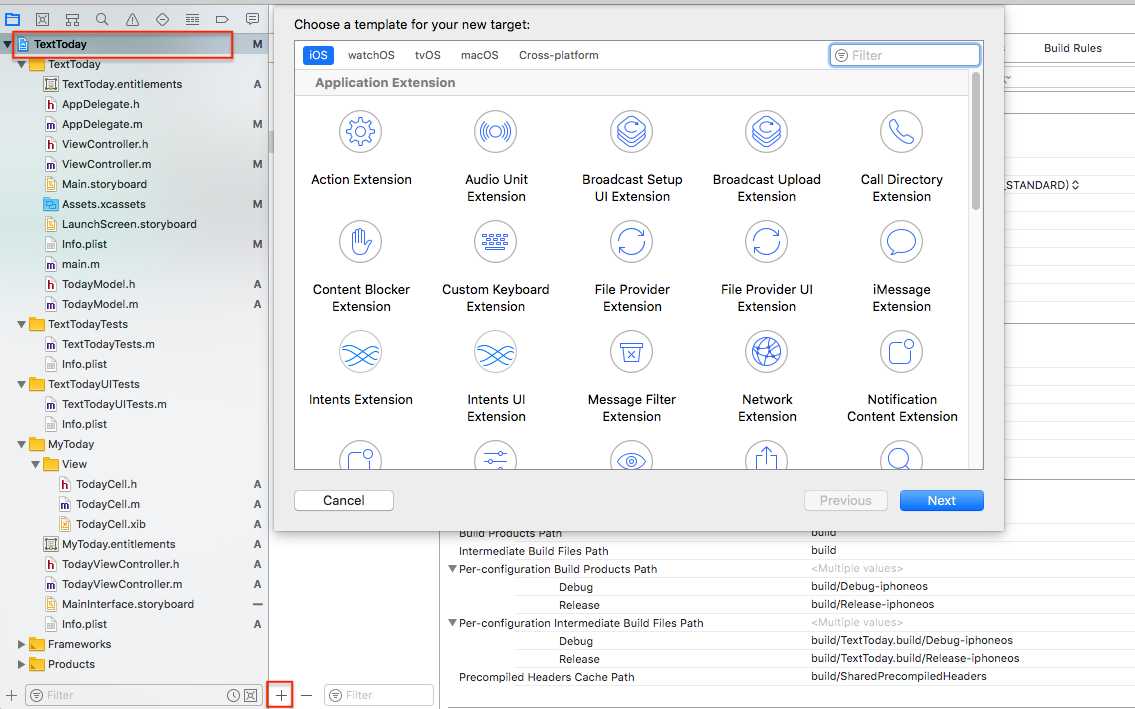Image resolution: width=1135 pixels, height=709 pixels.
Task: Open the Symbol navigator
Action: pyautogui.click(x=72, y=19)
